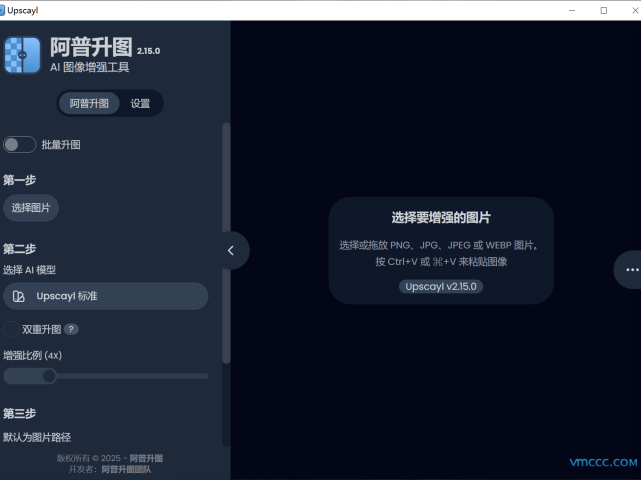Click the 选择 AI 模型 label
This screenshot has height=480, width=641.
click(29, 270)
